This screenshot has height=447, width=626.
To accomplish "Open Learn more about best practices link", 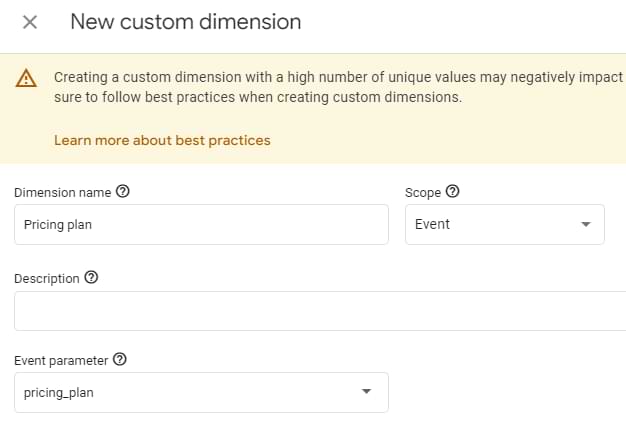I will [x=162, y=140].
